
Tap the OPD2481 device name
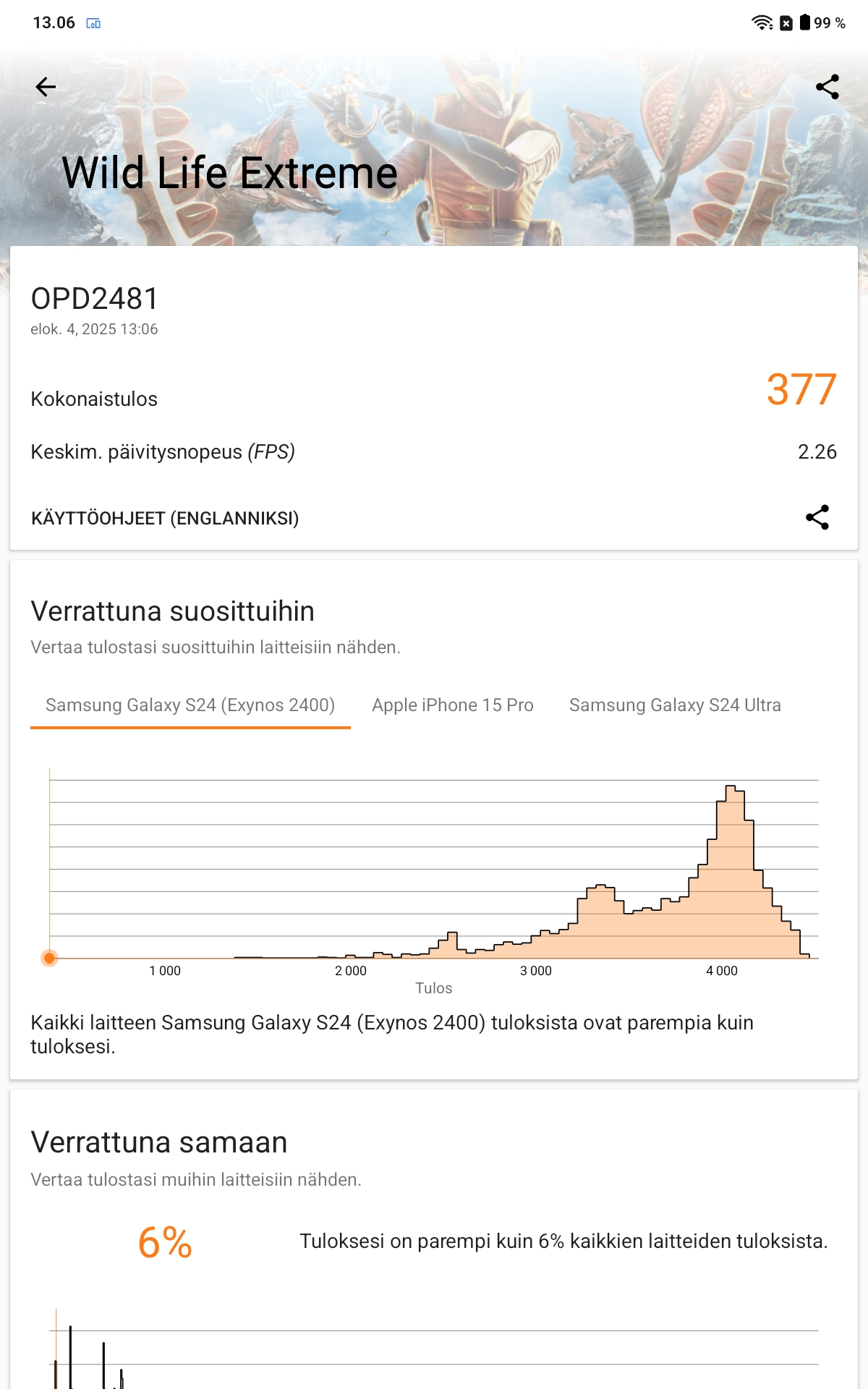pos(94,299)
